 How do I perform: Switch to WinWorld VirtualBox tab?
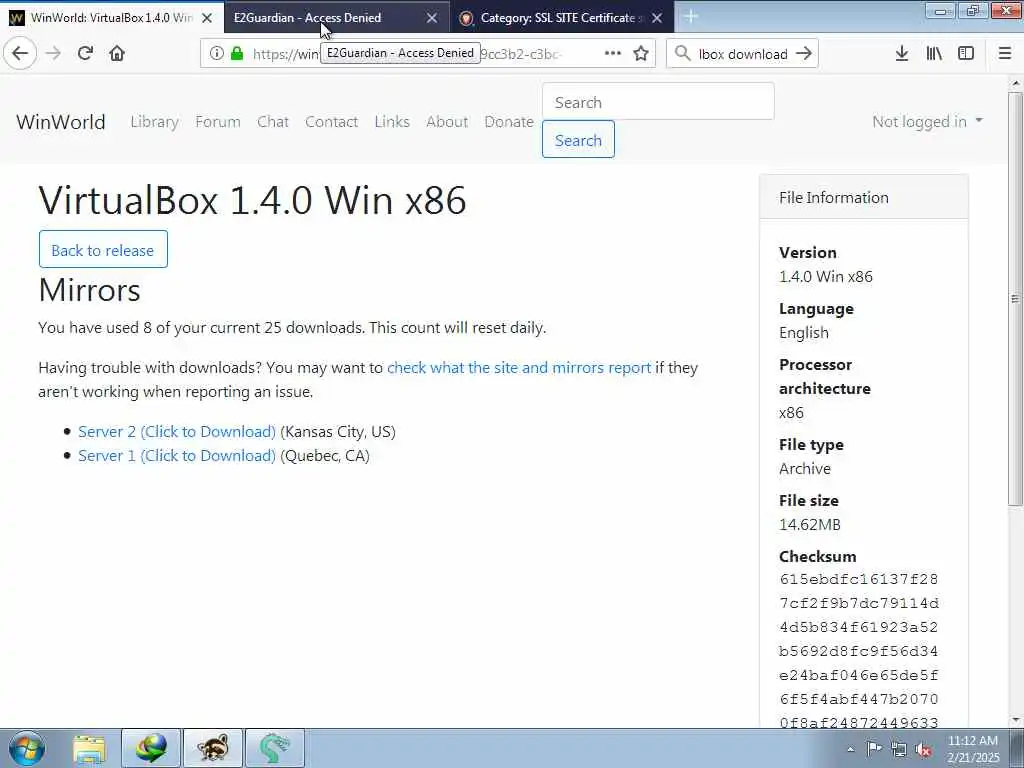(x=111, y=18)
